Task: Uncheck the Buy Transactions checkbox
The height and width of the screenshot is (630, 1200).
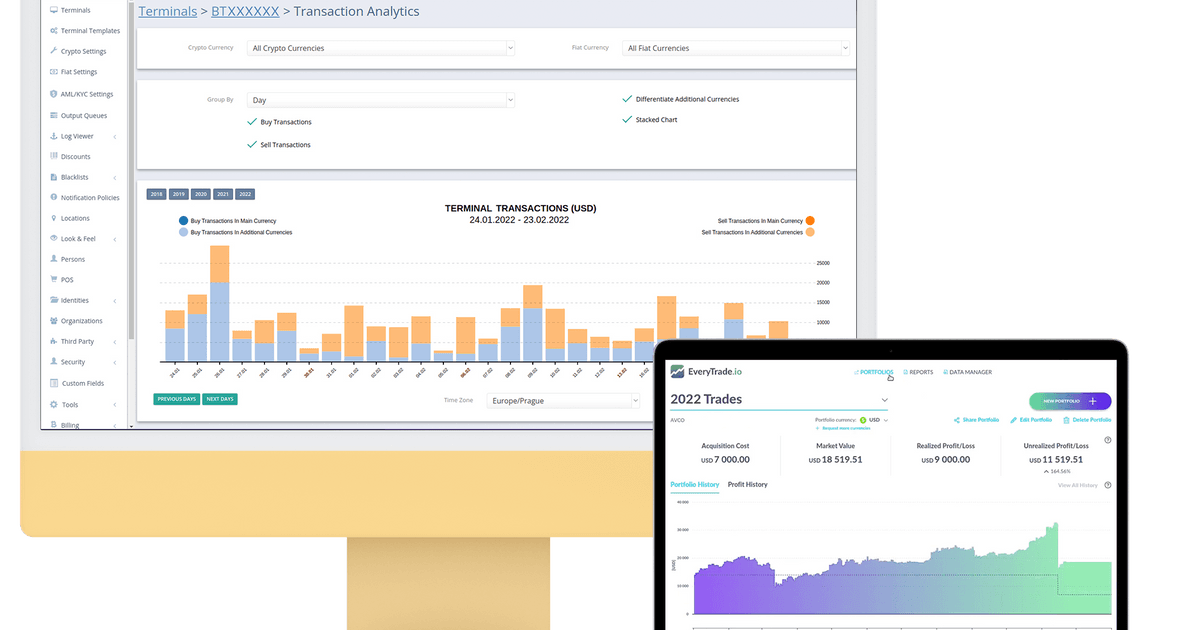Action: pos(252,122)
